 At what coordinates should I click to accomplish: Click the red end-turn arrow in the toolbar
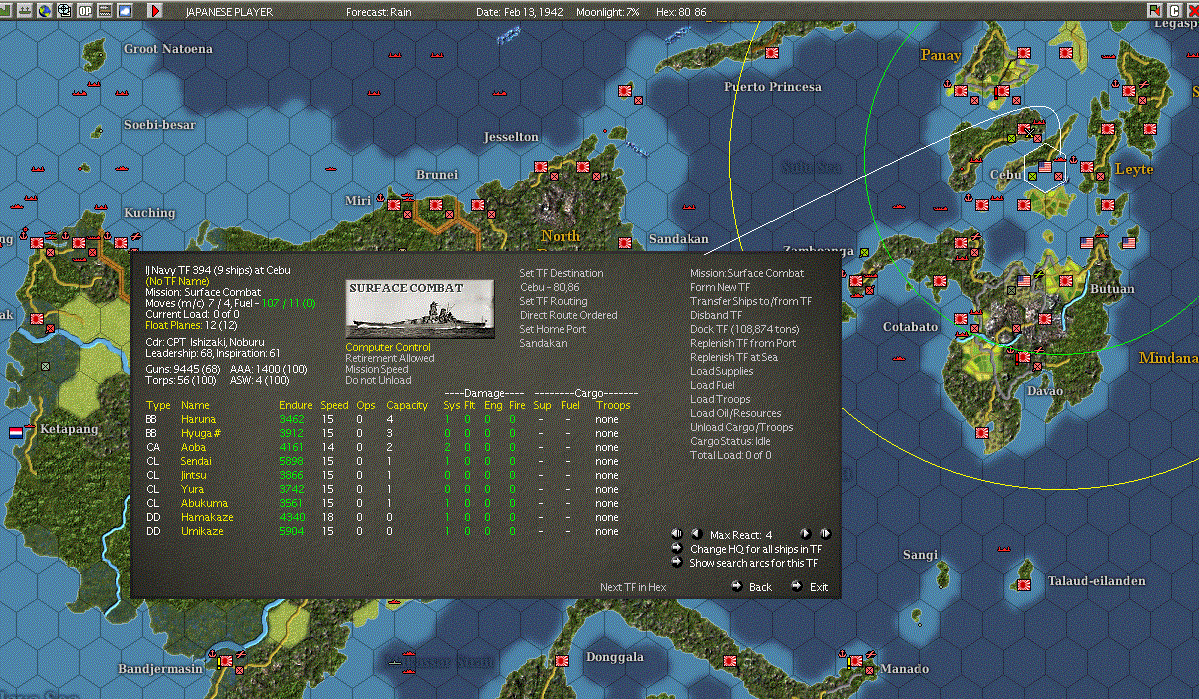click(x=155, y=11)
